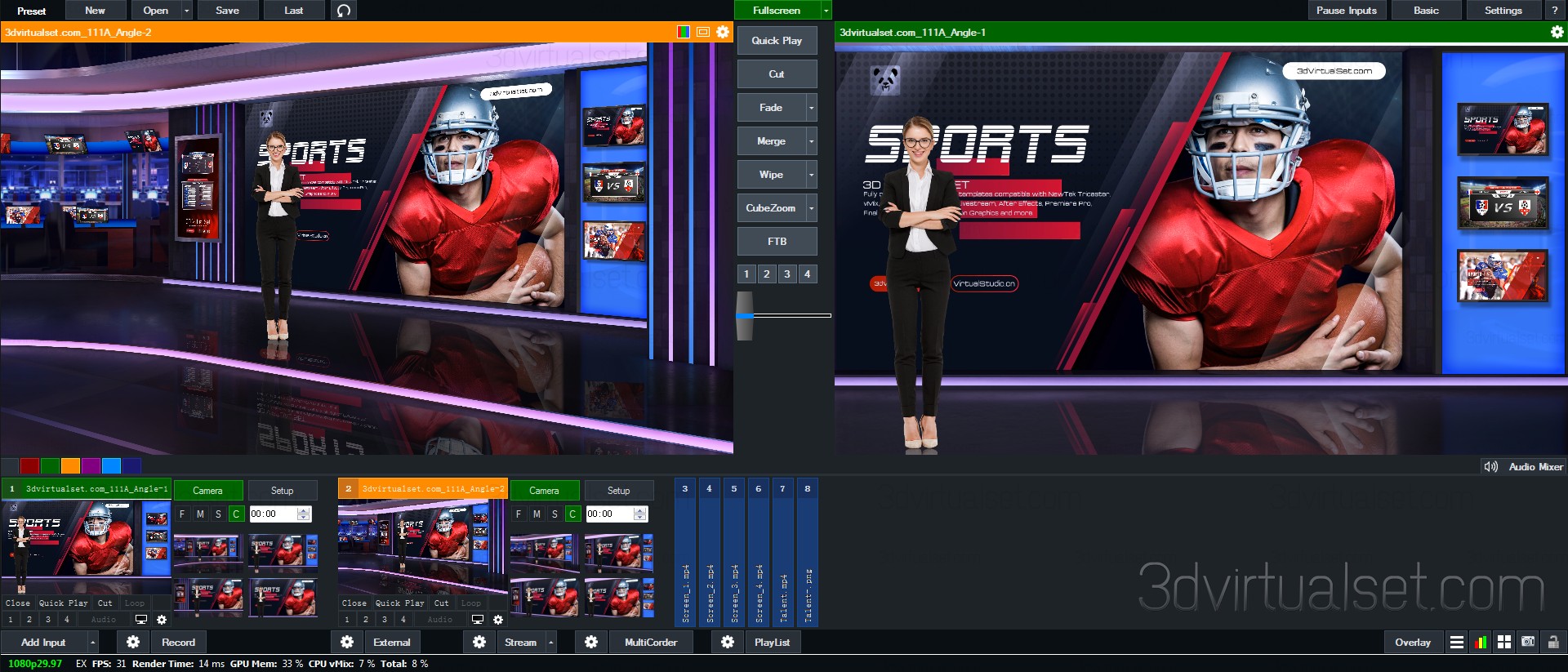
Task: Open the External output settings gear
Action: pos(347,642)
